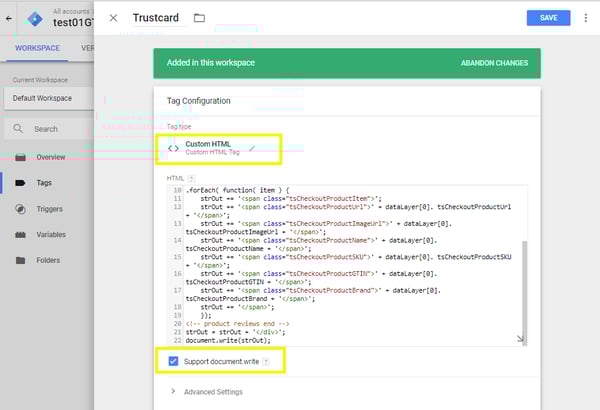The width and height of the screenshot is (600, 410).
Task: Click the test01 container name
Action: pos(73,23)
